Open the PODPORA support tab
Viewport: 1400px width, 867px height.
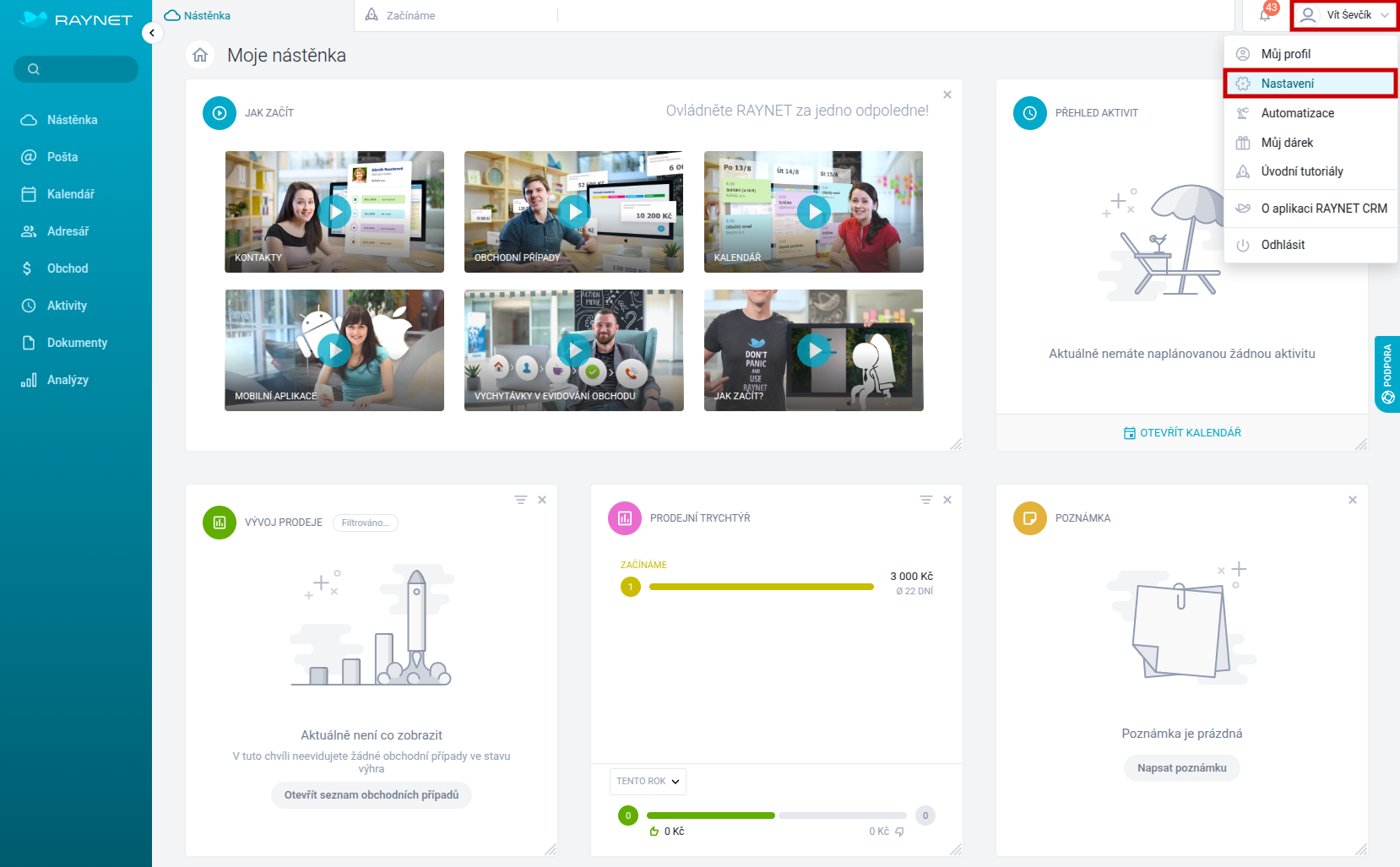click(x=1387, y=373)
